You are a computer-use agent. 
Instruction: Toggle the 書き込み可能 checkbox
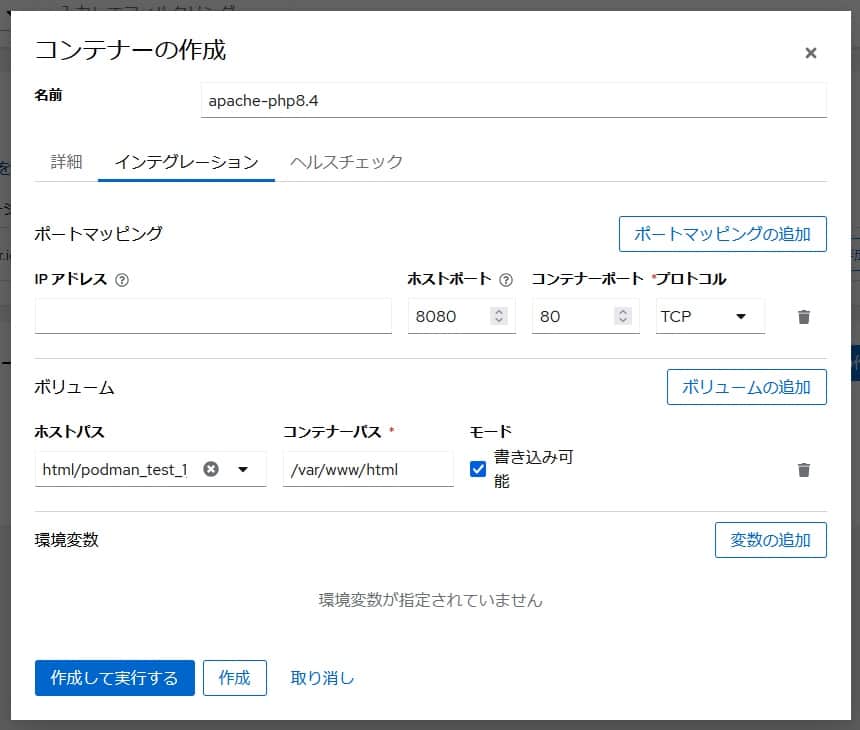pyautogui.click(x=478, y=469)
